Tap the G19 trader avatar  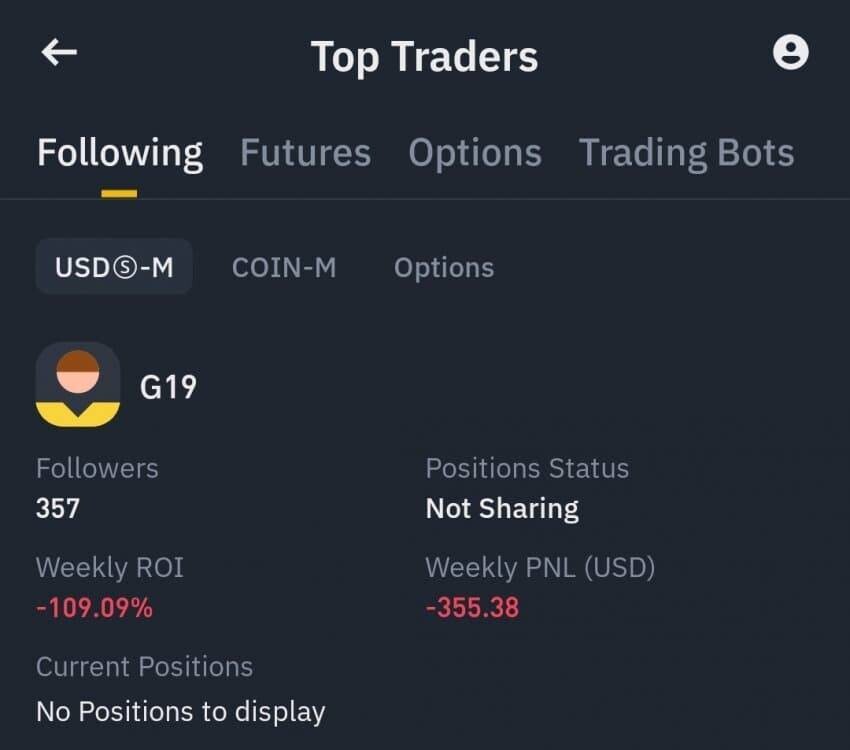pos(78,385)
